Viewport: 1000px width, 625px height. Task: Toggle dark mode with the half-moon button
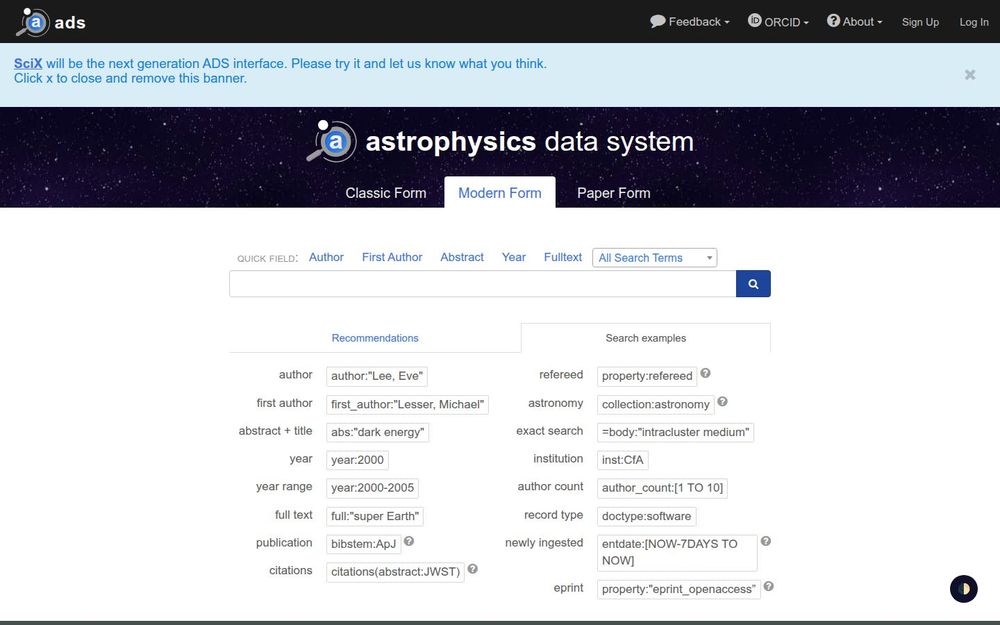point(964,589)
